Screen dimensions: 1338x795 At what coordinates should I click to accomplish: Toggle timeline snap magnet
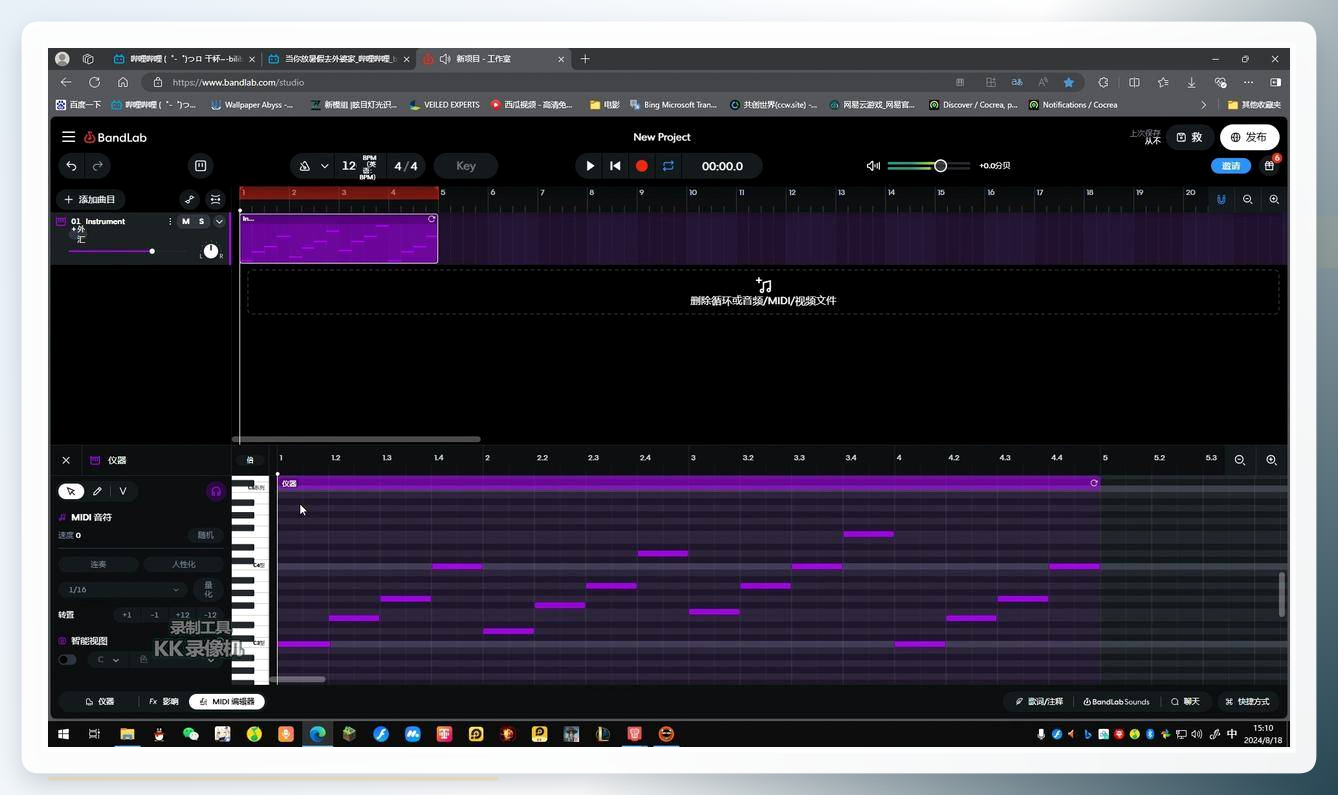1221,199
